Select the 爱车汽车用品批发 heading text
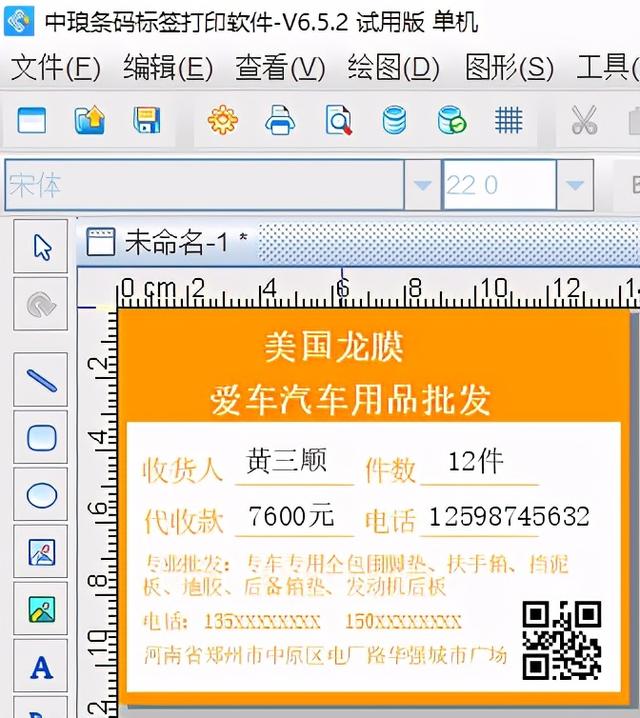The image size is (640, 718). pyautogui.click(x=350, y=400)
